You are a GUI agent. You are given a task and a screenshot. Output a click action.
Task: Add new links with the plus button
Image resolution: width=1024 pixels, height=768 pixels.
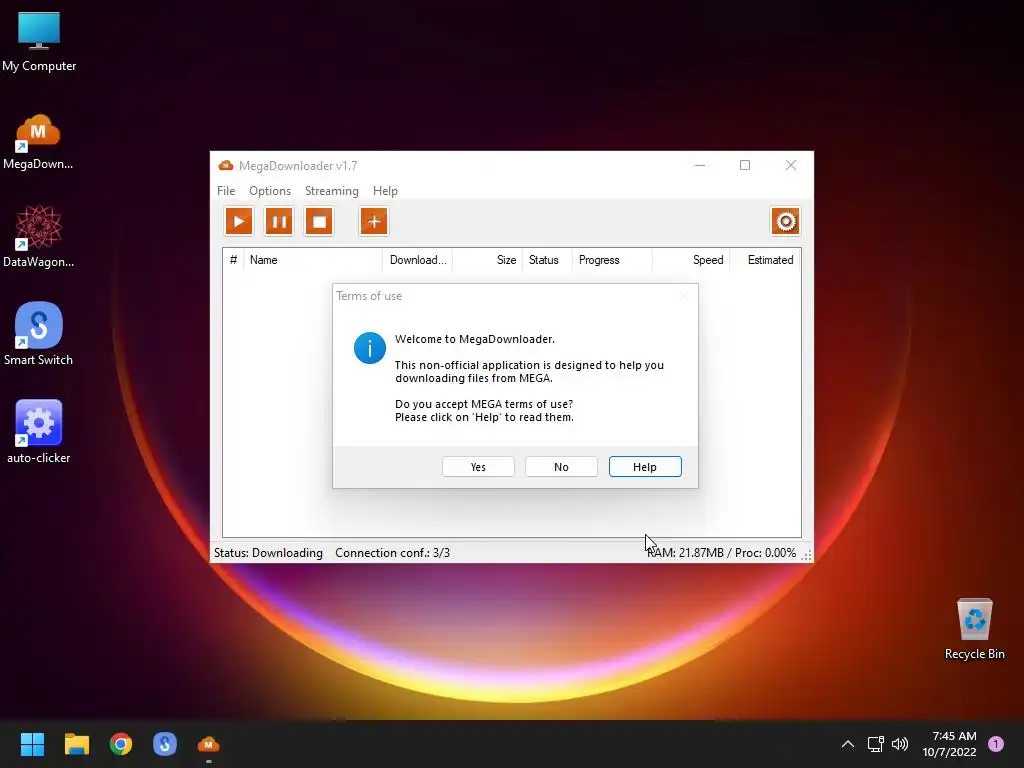pyautogui.click(x=374, y=221)
